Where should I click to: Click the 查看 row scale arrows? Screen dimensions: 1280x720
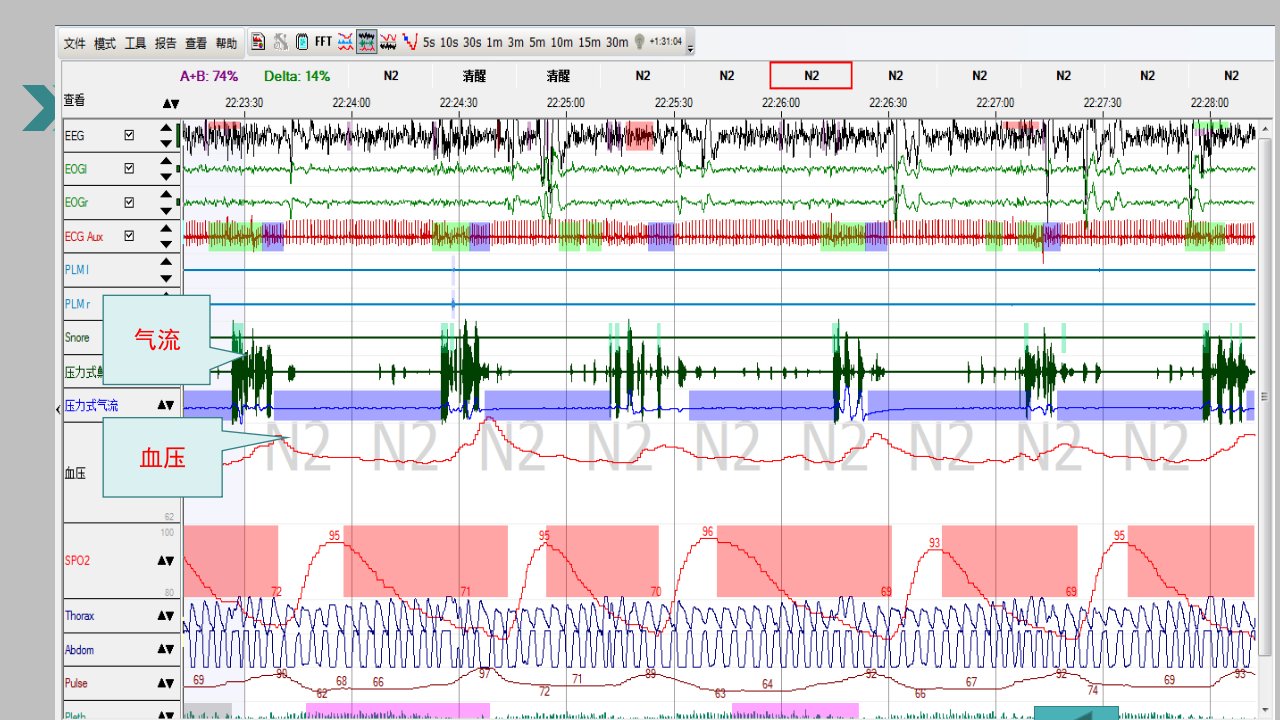click(x=171, y=104)
